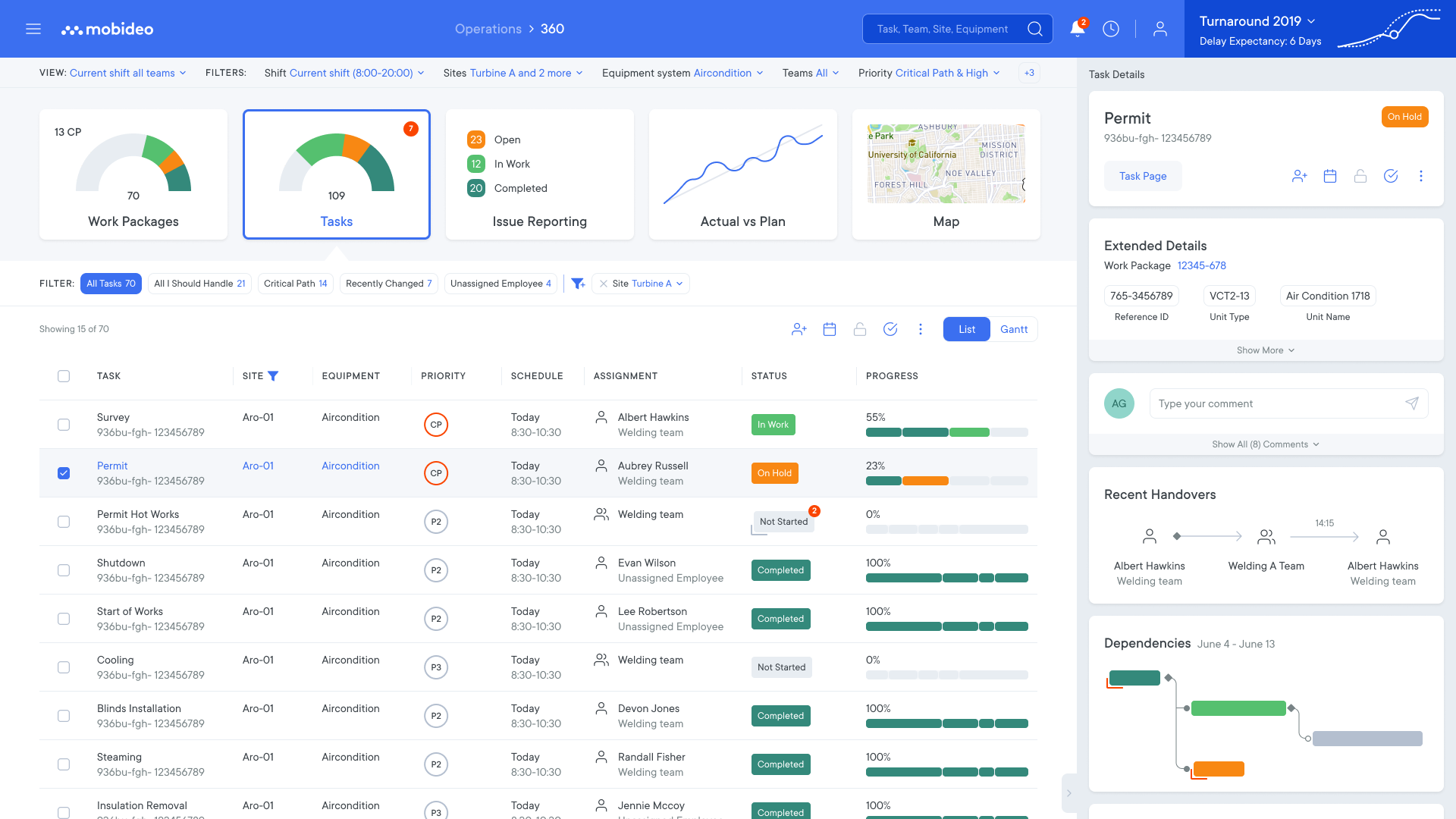Click the notifications bell icon
Viewport: 1456px width, 819px height.
click(1076, 28)
